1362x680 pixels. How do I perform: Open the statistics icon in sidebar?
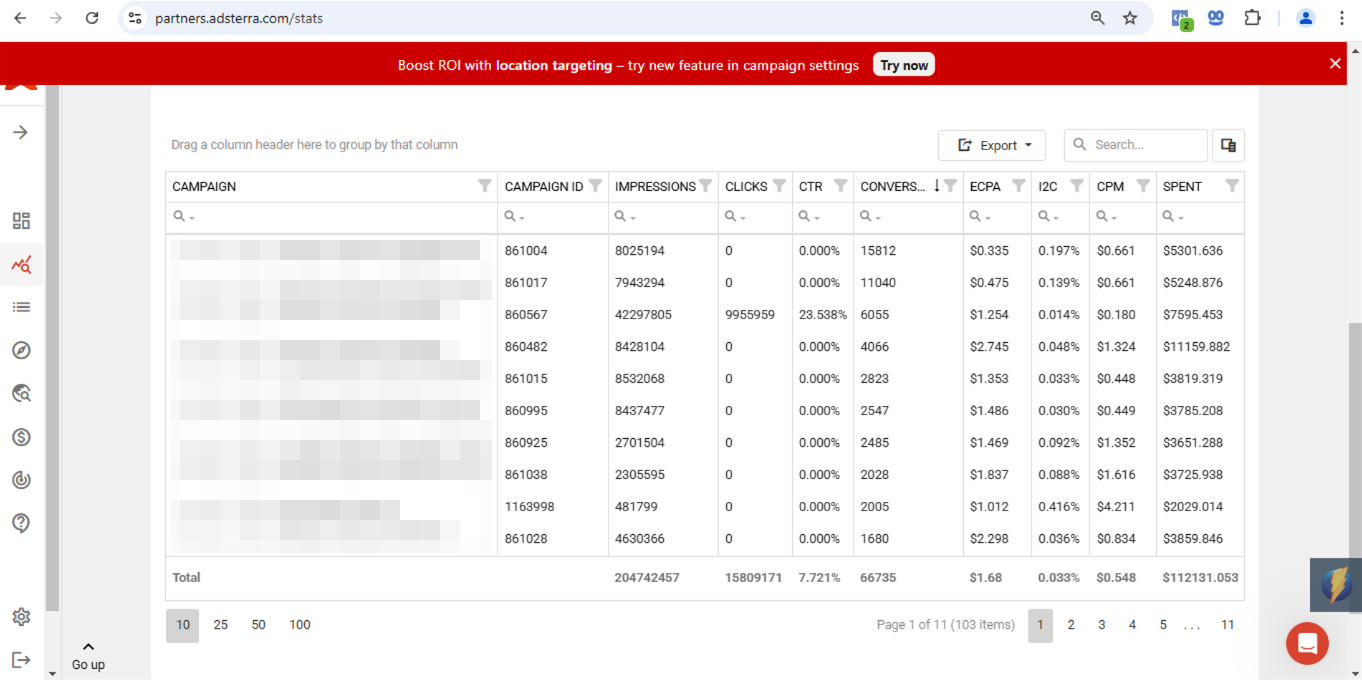coord(21,265)
